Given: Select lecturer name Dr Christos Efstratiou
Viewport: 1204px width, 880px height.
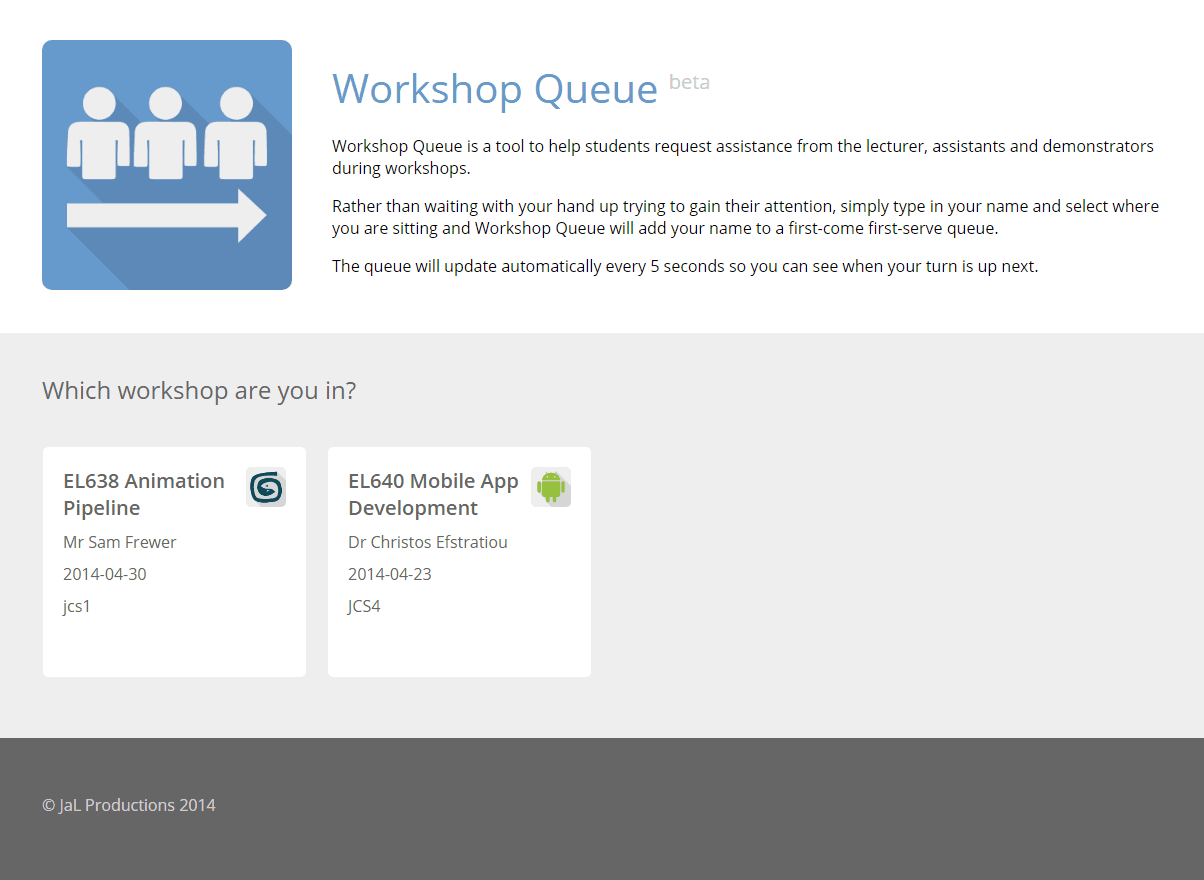Looking at the screenshot, I should point(428,542).
